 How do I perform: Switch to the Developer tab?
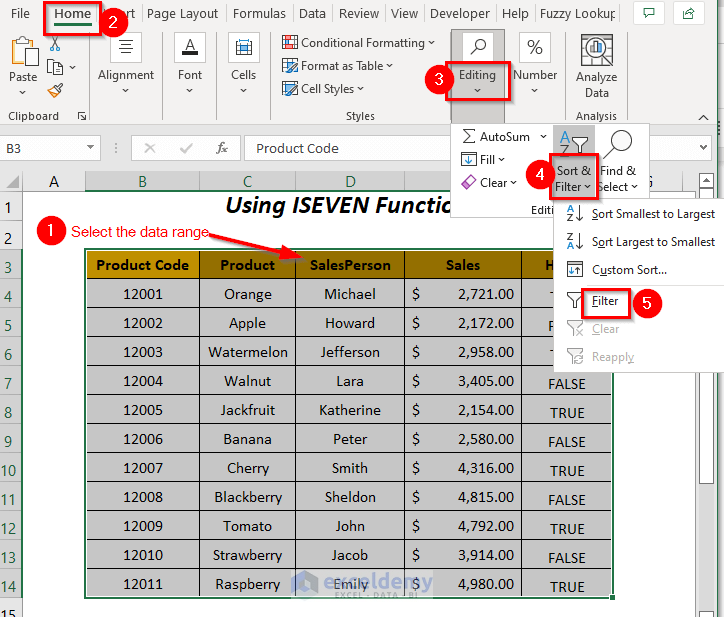pos(459,14)
